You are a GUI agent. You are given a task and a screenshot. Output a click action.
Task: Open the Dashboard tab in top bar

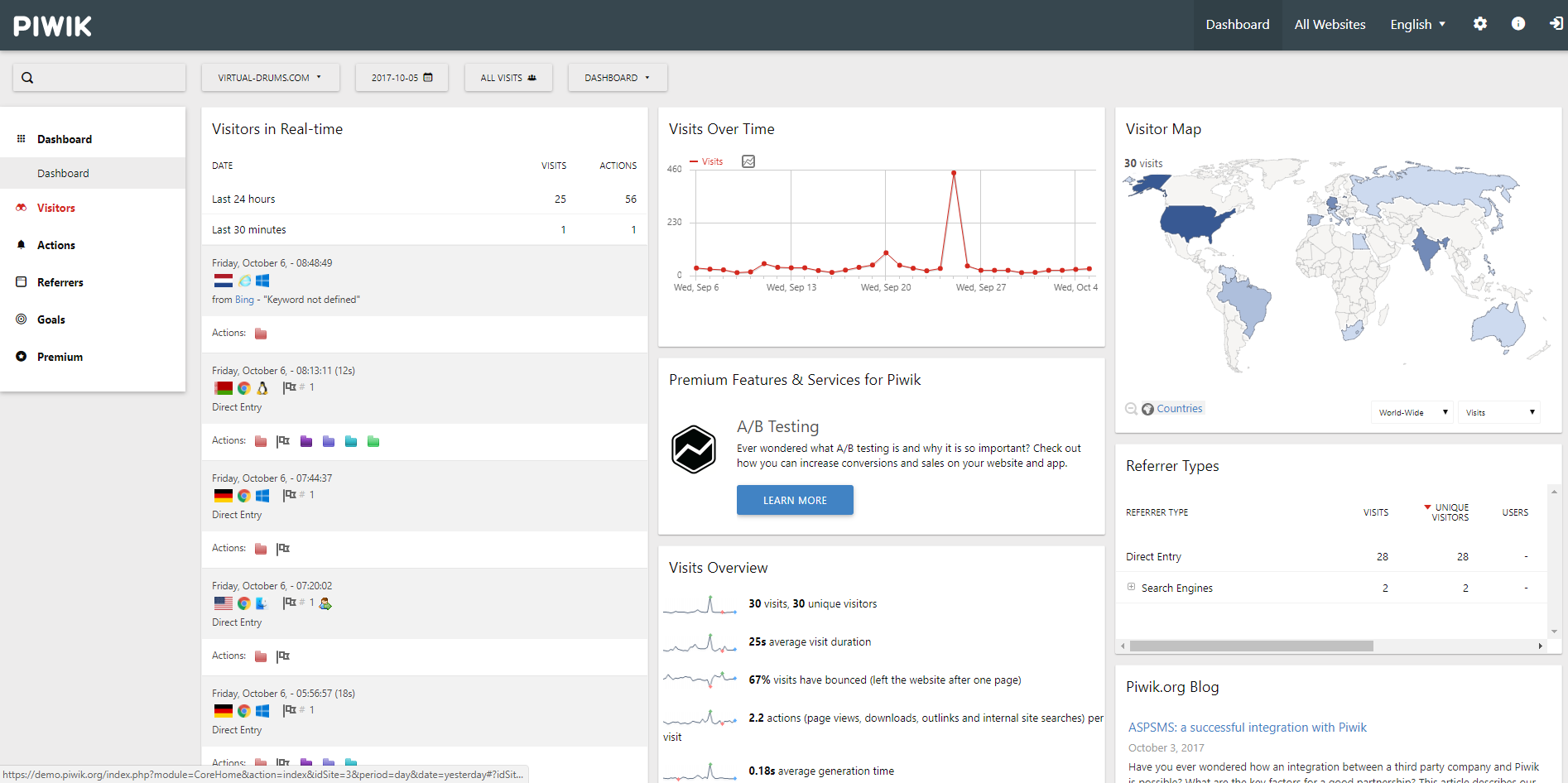1238,25
